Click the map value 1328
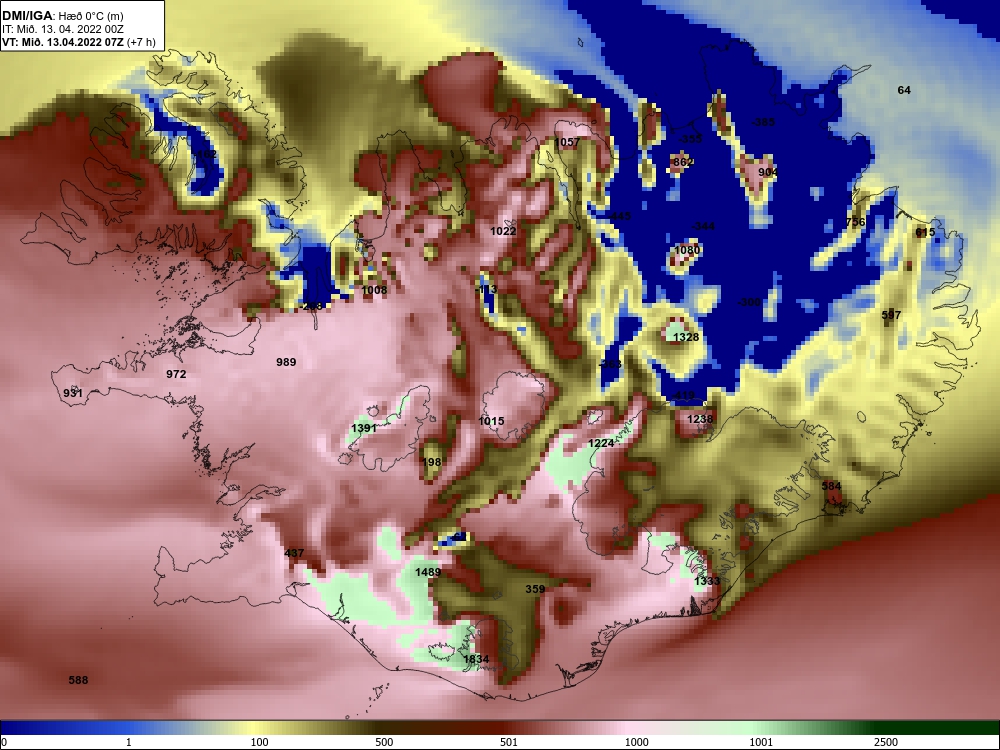This screenshot has height=750, width=1000. coord(686,337)
